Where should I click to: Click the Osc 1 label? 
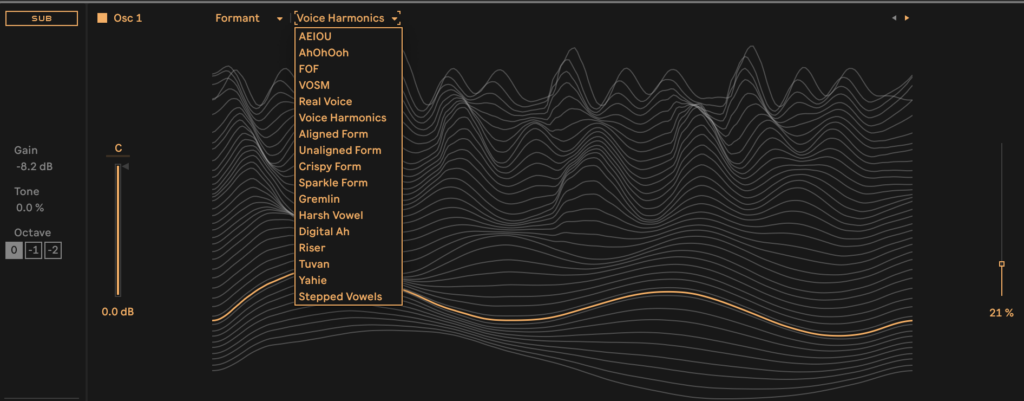(x=127, y=18)
